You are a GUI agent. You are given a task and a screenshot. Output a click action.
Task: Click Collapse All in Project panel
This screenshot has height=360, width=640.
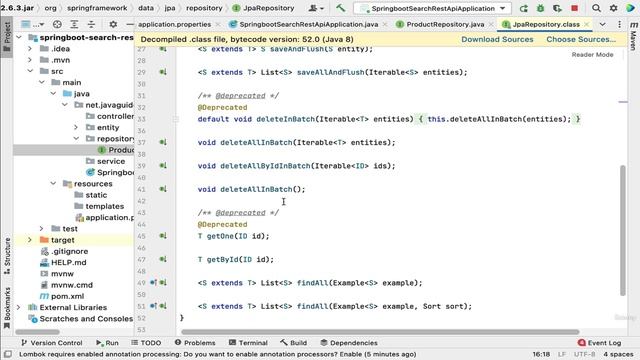[x=91, y=24]
